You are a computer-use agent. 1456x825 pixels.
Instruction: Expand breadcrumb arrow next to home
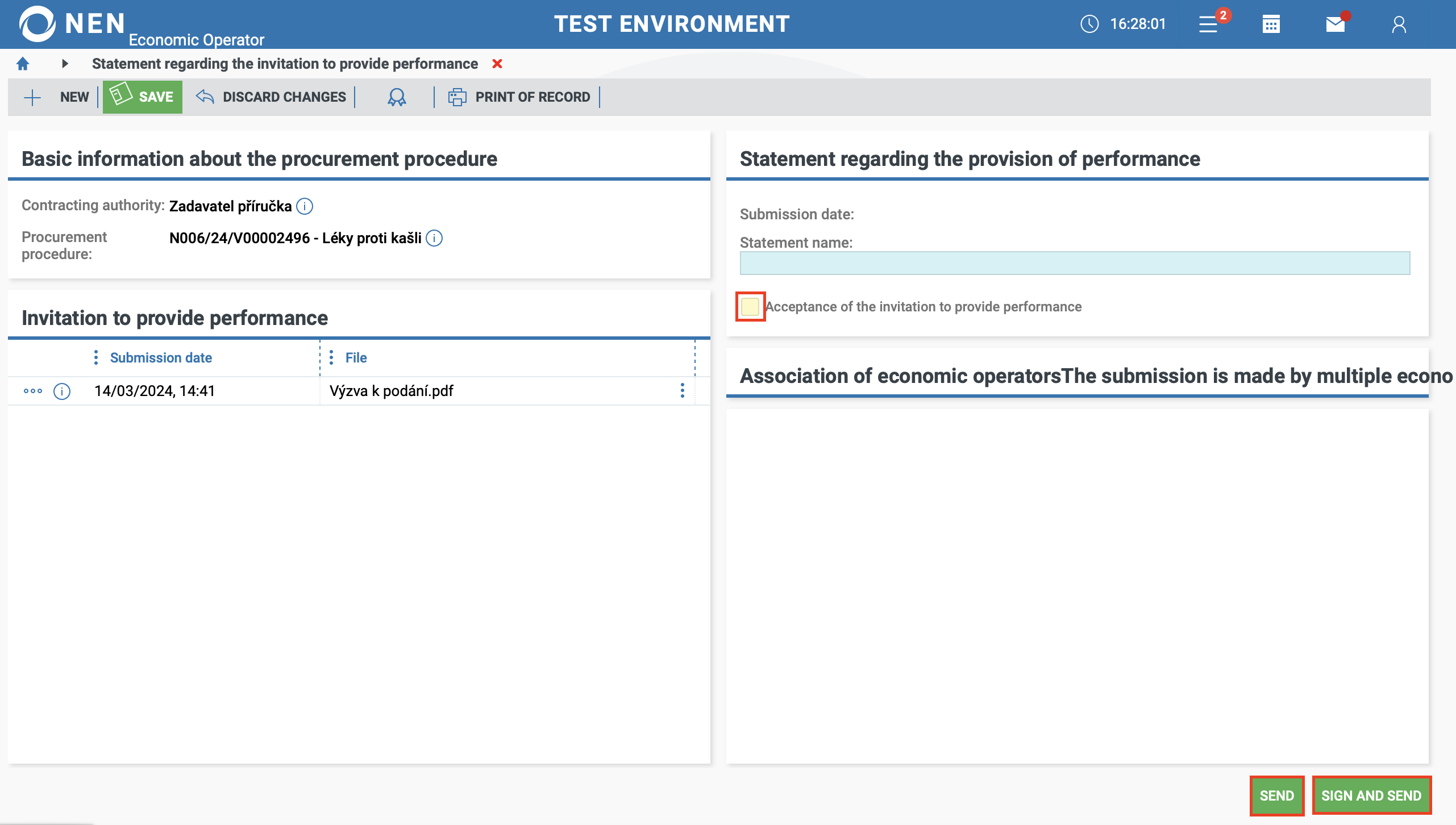(x=65, y=64)
